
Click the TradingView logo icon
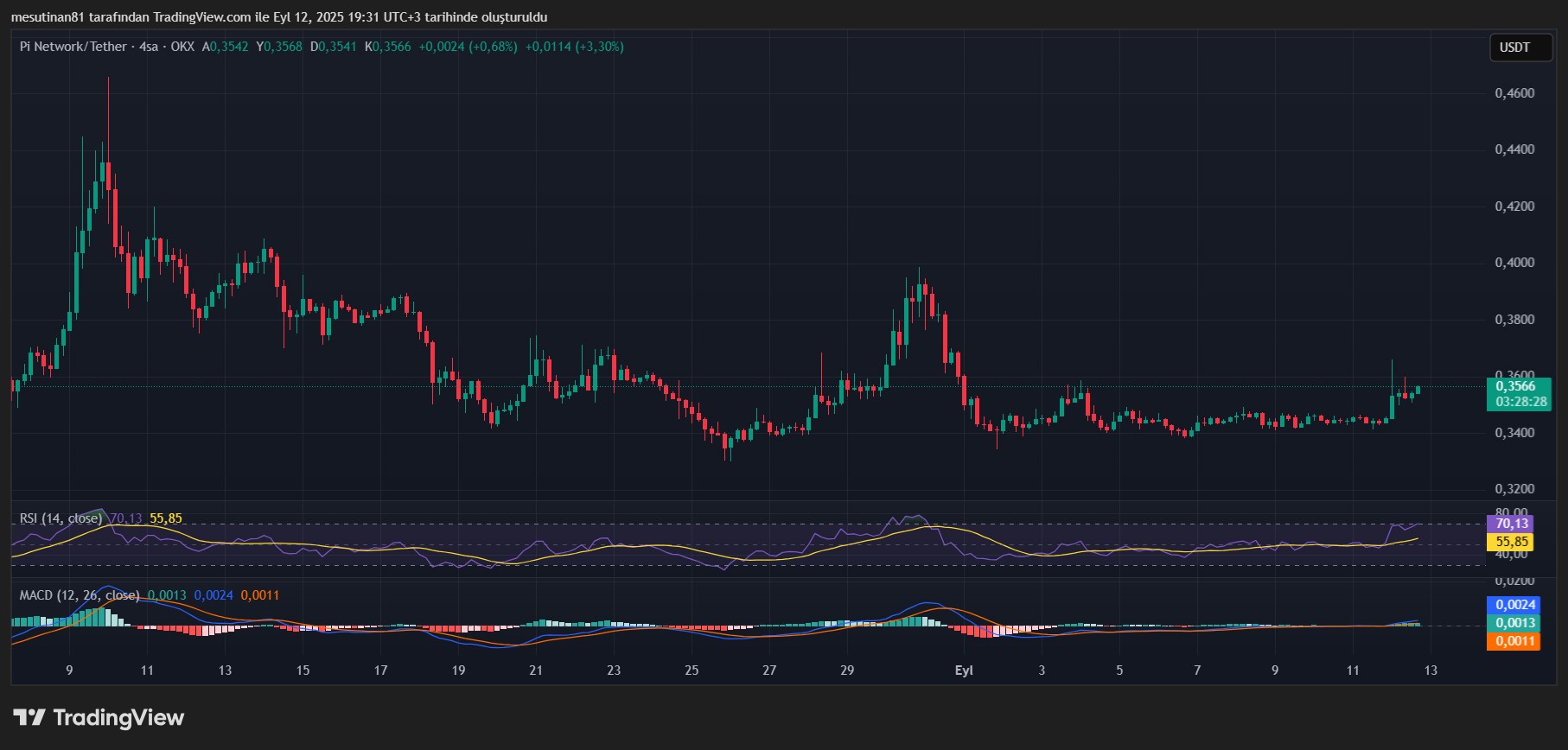pos(29,717)
